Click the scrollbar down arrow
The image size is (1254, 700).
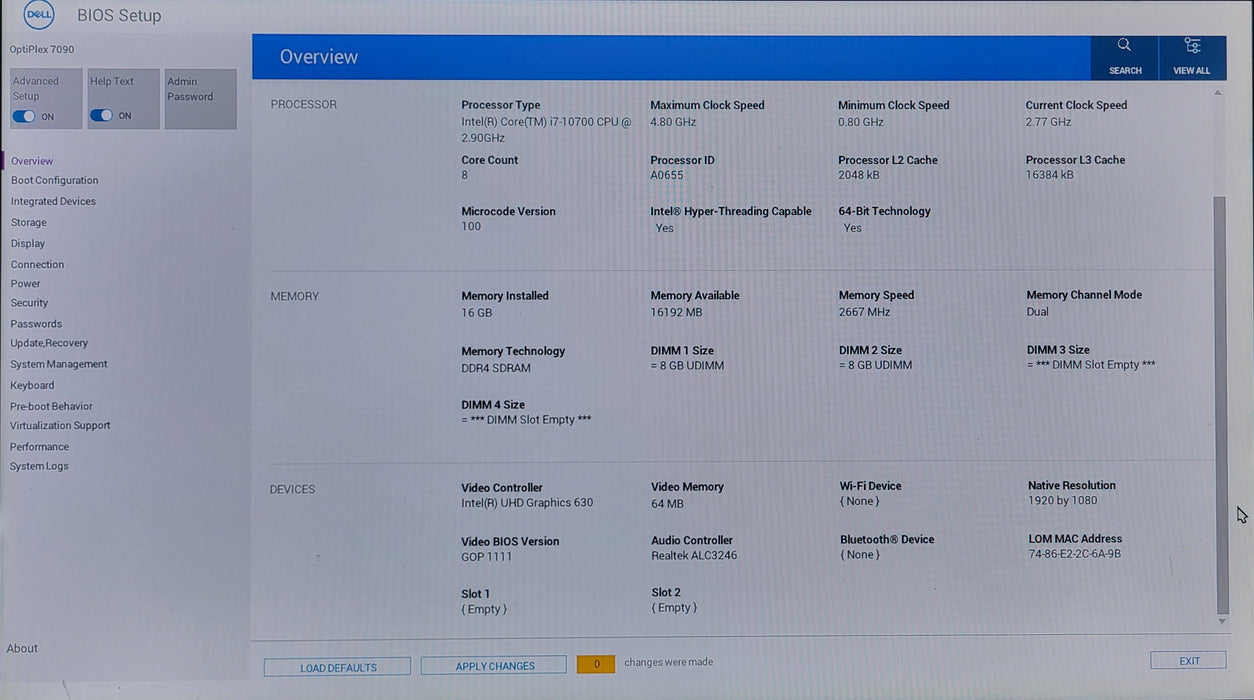pyautogui.click(x=1221, y=622)
